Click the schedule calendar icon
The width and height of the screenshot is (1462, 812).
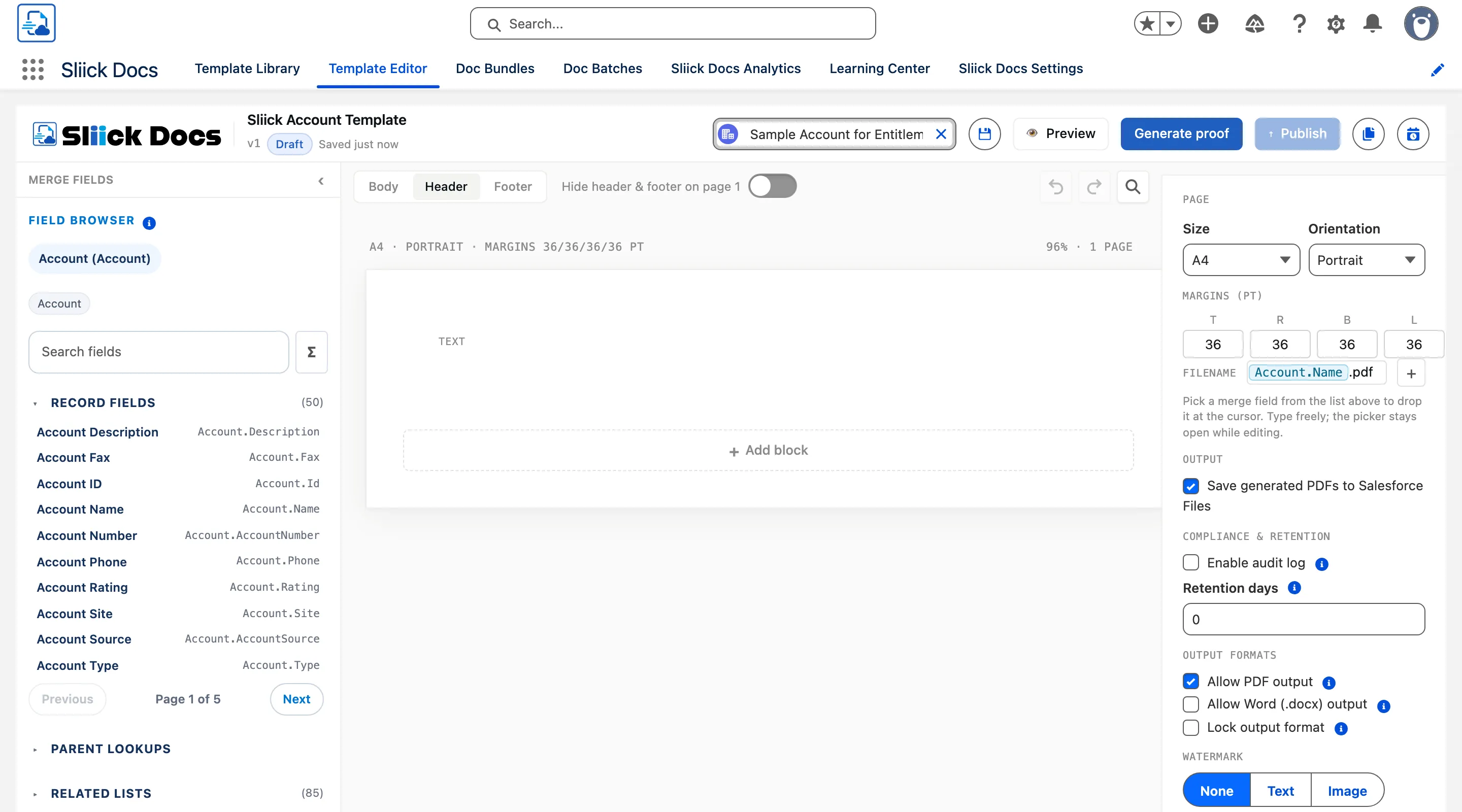1413,134
